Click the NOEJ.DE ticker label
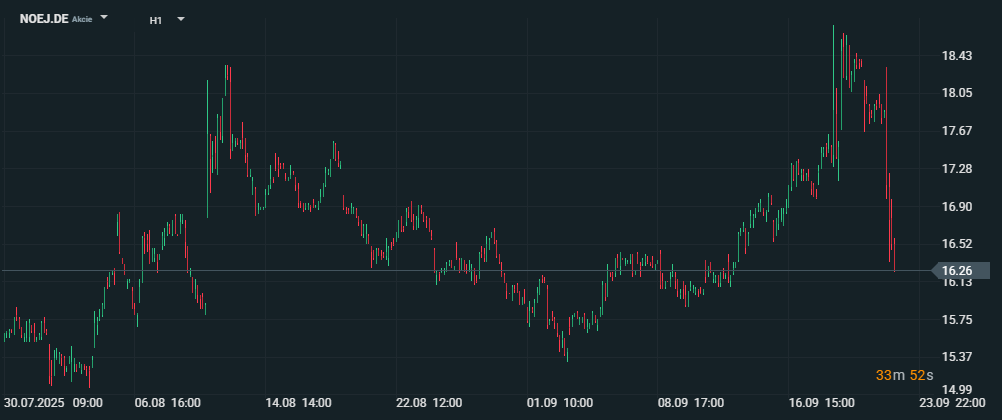 (x=44, y=19)
